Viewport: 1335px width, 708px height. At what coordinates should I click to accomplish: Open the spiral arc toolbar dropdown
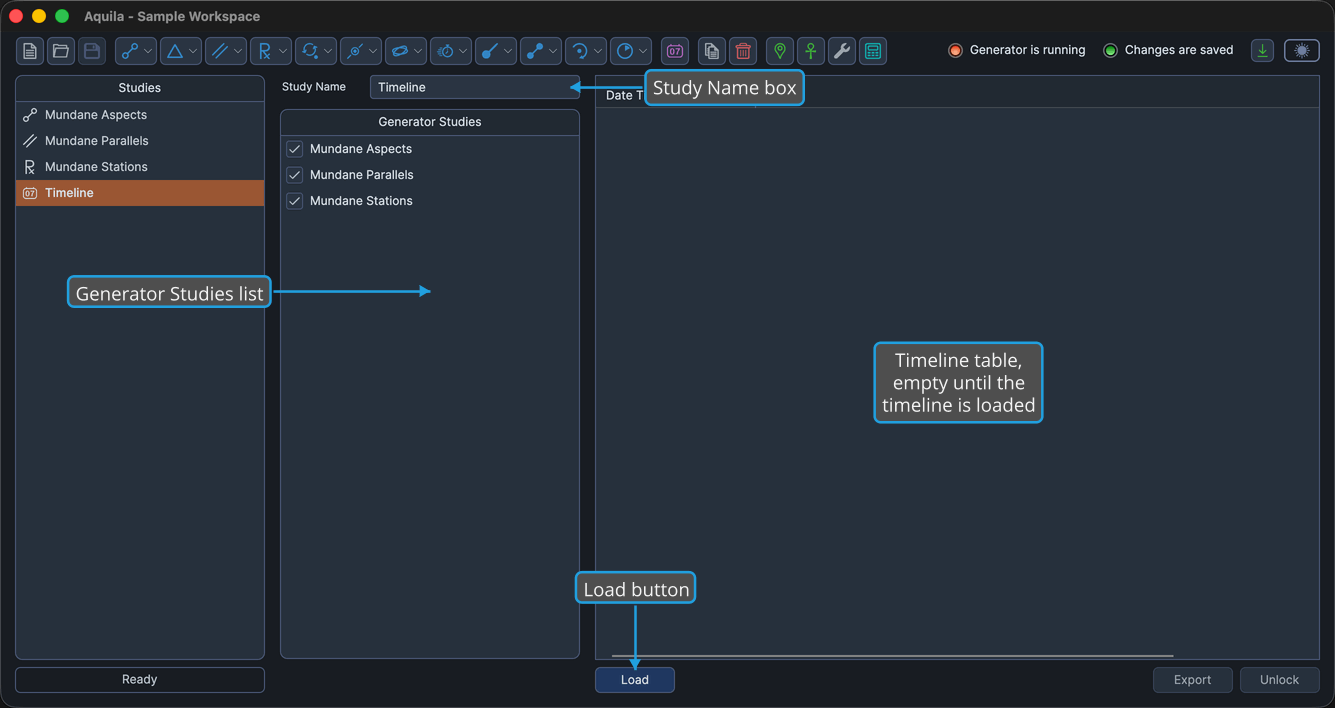586,51
